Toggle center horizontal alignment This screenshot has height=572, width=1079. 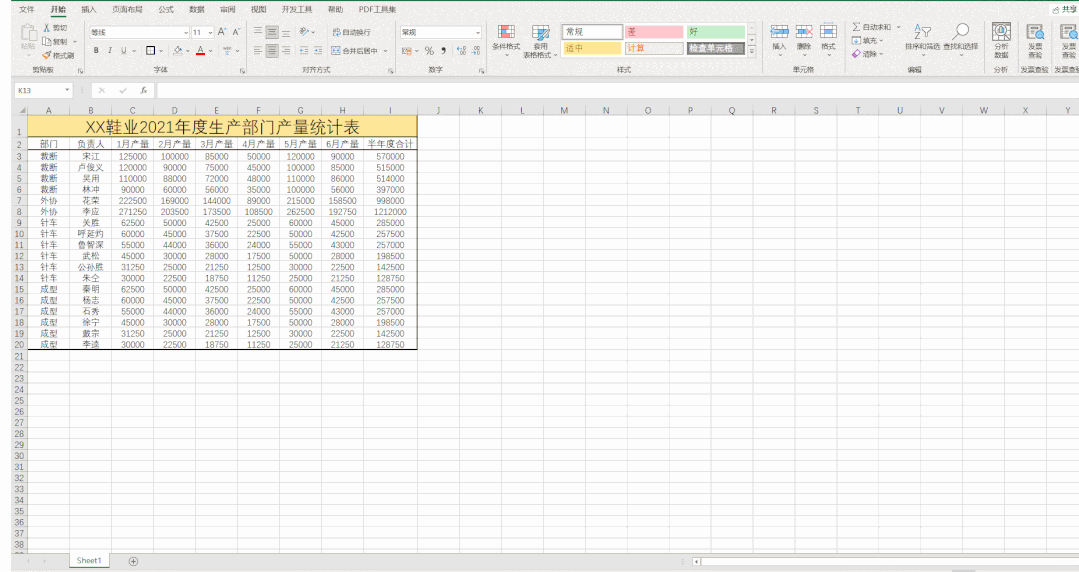pos(272,50)
